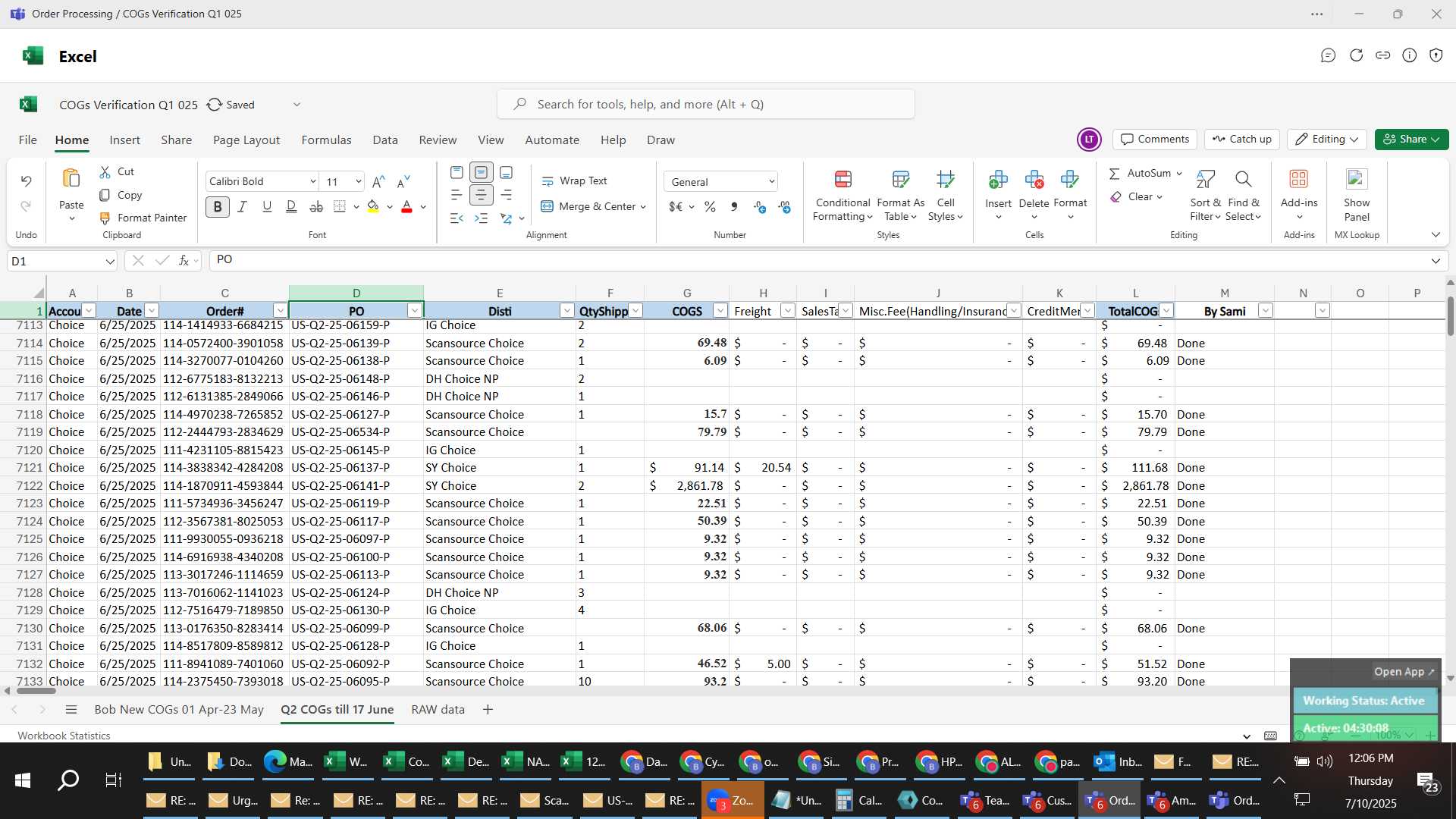Viewport: 1456px width, 819px height.
Task: Apply Underline formatting icon
Action: [267, 206]
